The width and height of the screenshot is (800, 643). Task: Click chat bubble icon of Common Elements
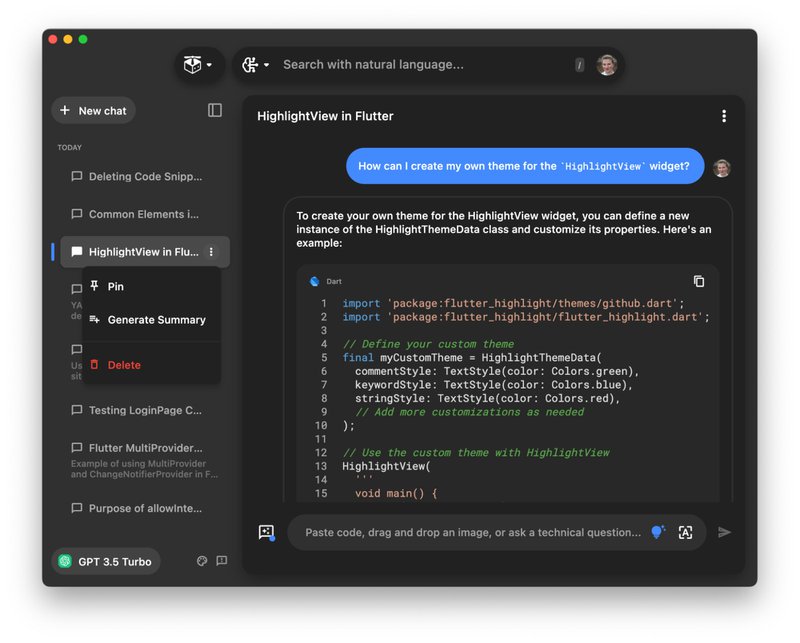click(77, 214)
